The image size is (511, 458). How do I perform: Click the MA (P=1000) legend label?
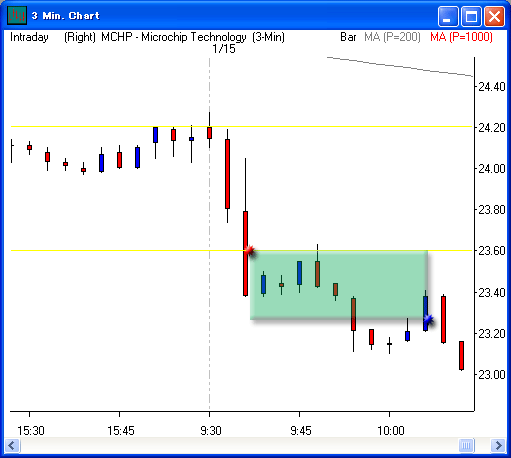tap(461, 37)
